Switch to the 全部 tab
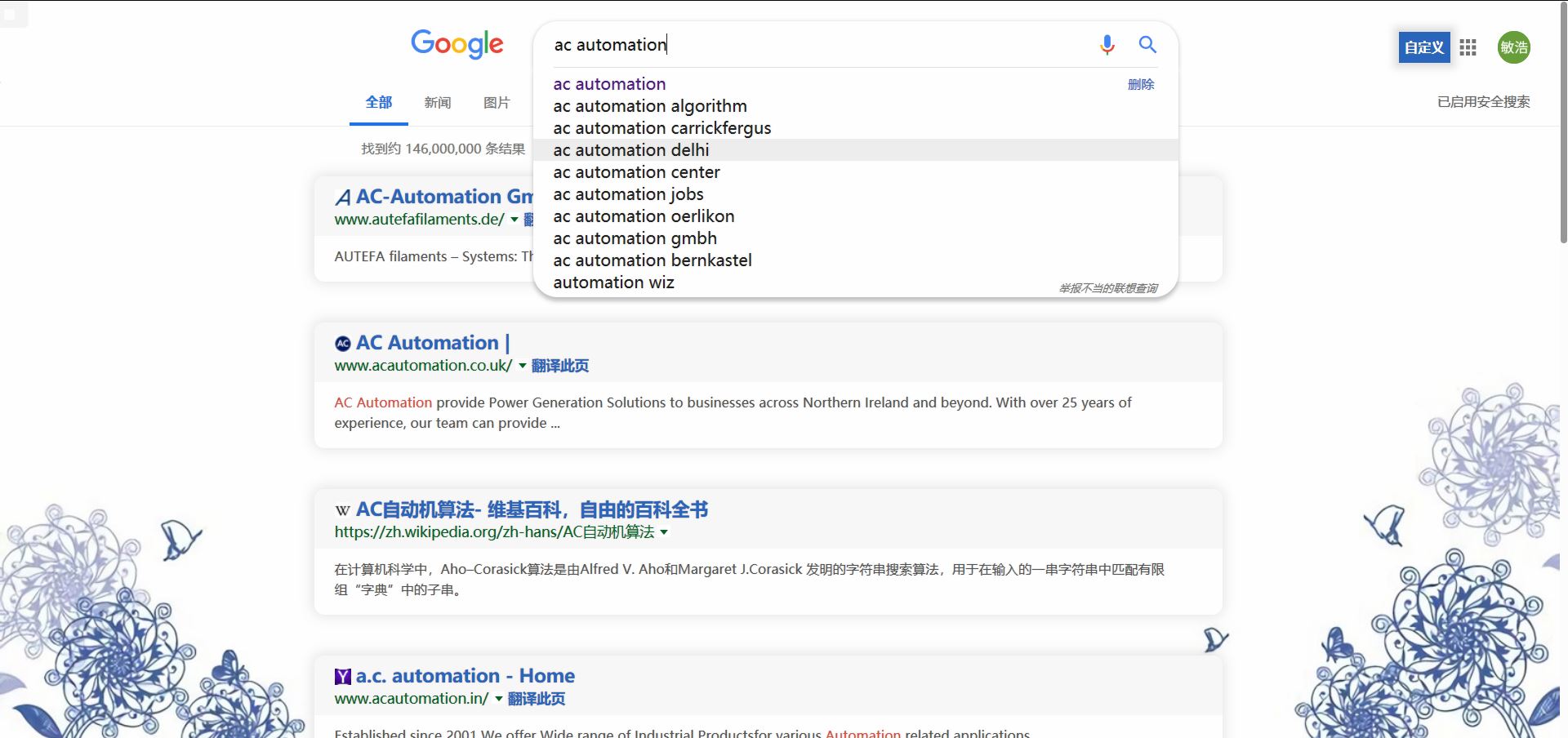Viewport: 1568px width, 738px height. tap(379, 102)
